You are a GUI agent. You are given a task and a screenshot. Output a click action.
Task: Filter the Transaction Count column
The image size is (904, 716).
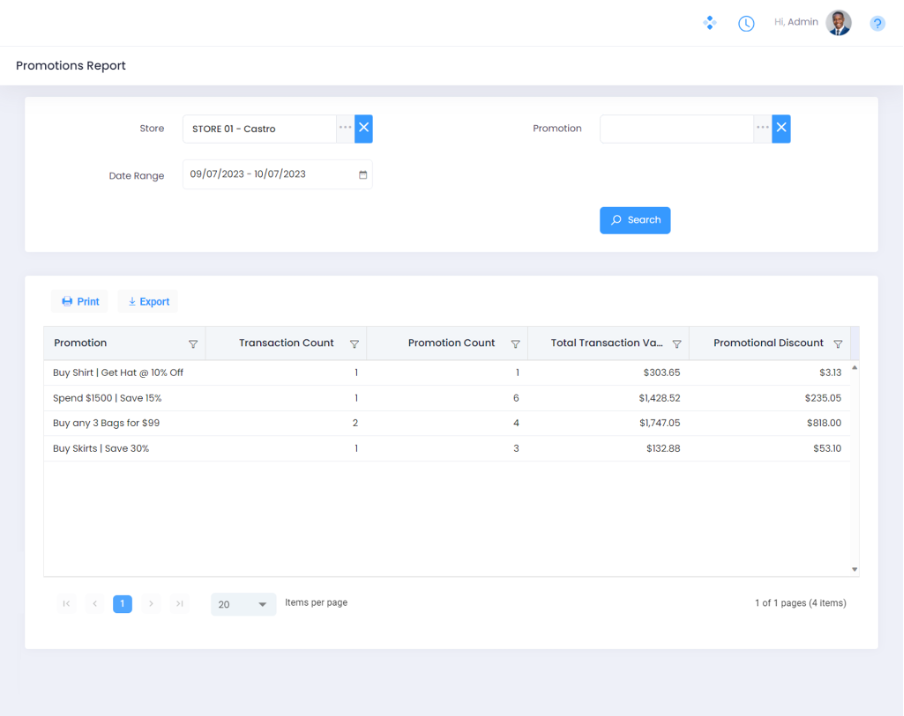coord(354,344)
